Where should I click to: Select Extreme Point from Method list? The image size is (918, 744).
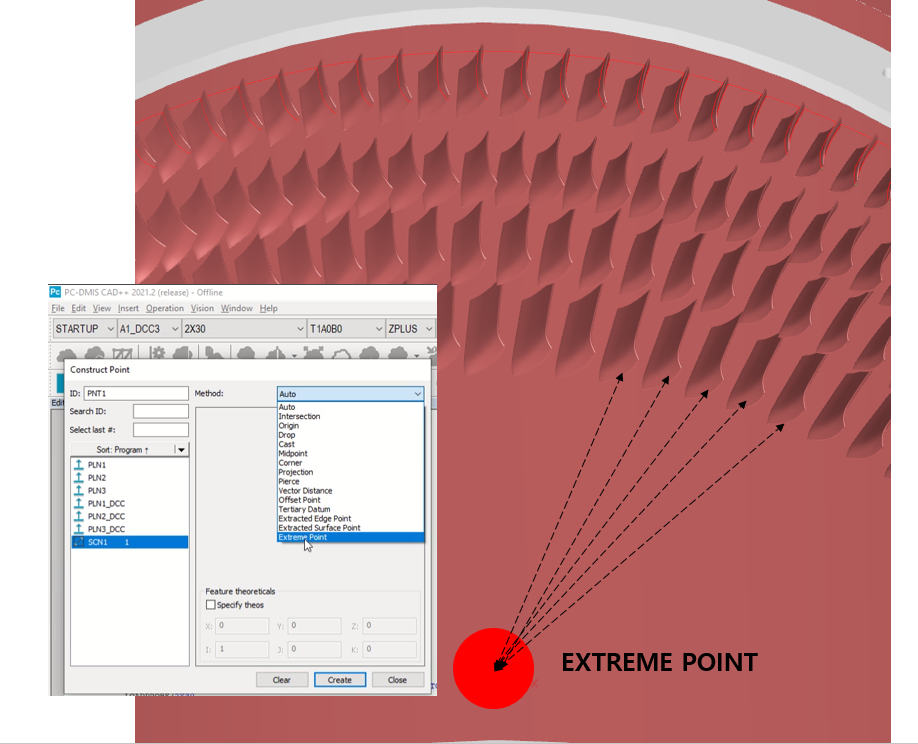pos(350,537)
